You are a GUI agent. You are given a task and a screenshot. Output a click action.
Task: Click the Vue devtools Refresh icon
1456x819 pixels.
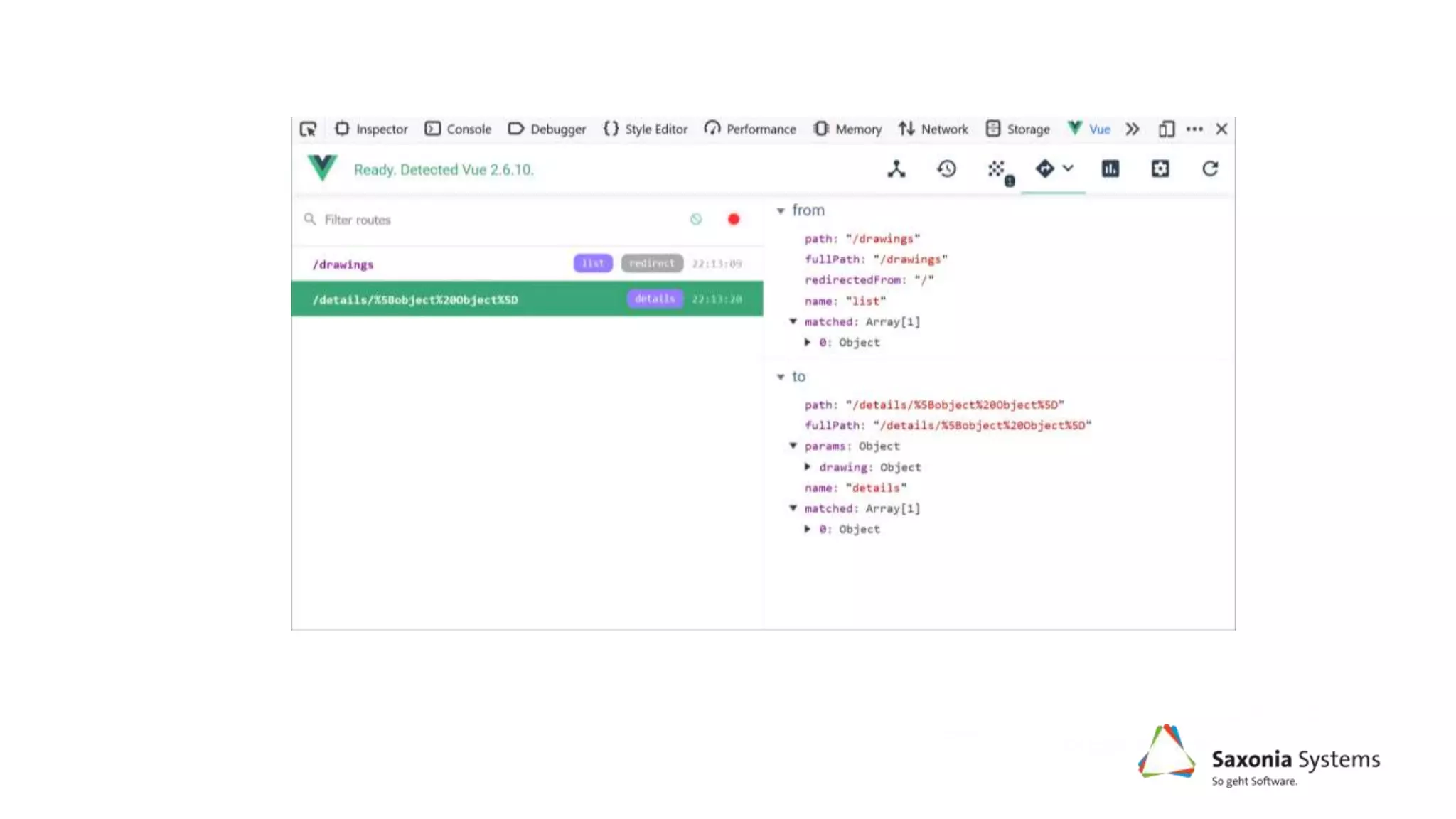(1210, 168)
